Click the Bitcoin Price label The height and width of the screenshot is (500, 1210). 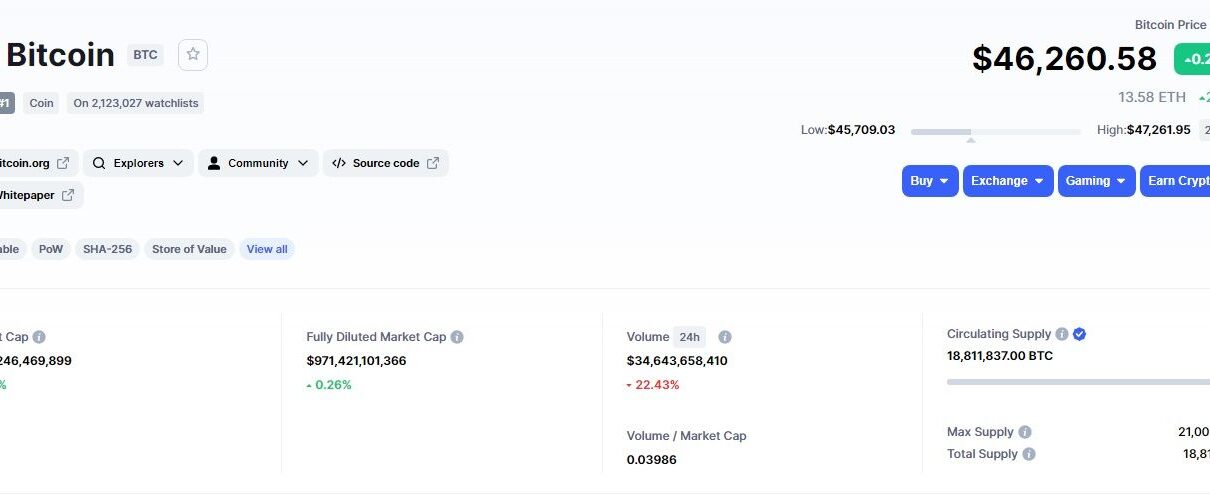click(1171, 25)
